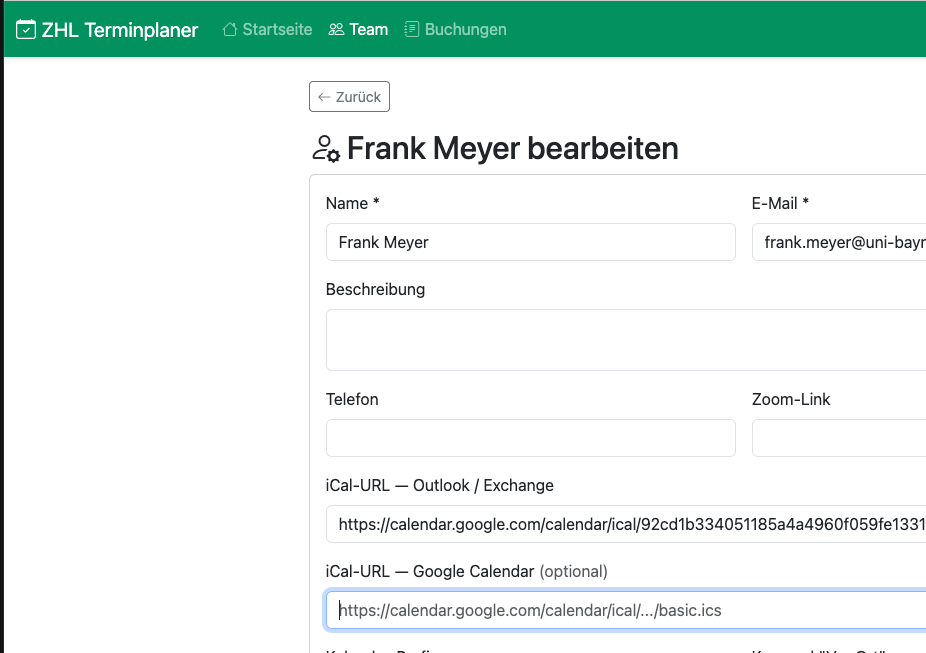Image resolution: width=926 pixels, height=653 pixels.
Task: Click the Frank Meyer bearbeiten heading
Action: coord(513,148)
